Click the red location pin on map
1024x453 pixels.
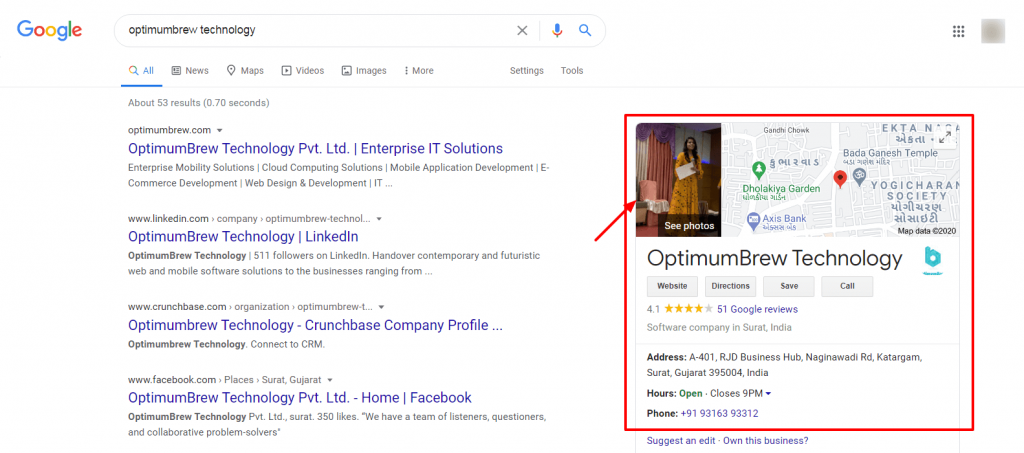pos(840,178)
